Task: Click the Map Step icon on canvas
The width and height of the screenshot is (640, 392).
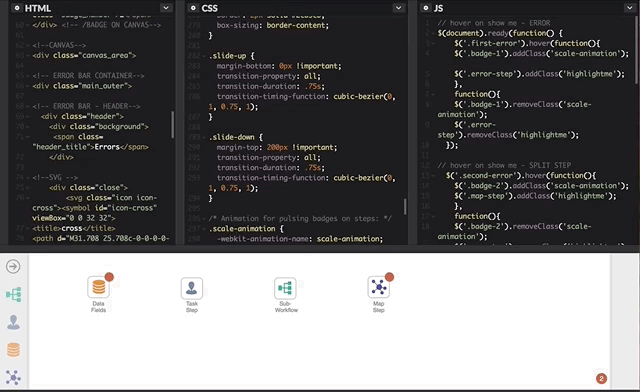Action: click(378, 287)
